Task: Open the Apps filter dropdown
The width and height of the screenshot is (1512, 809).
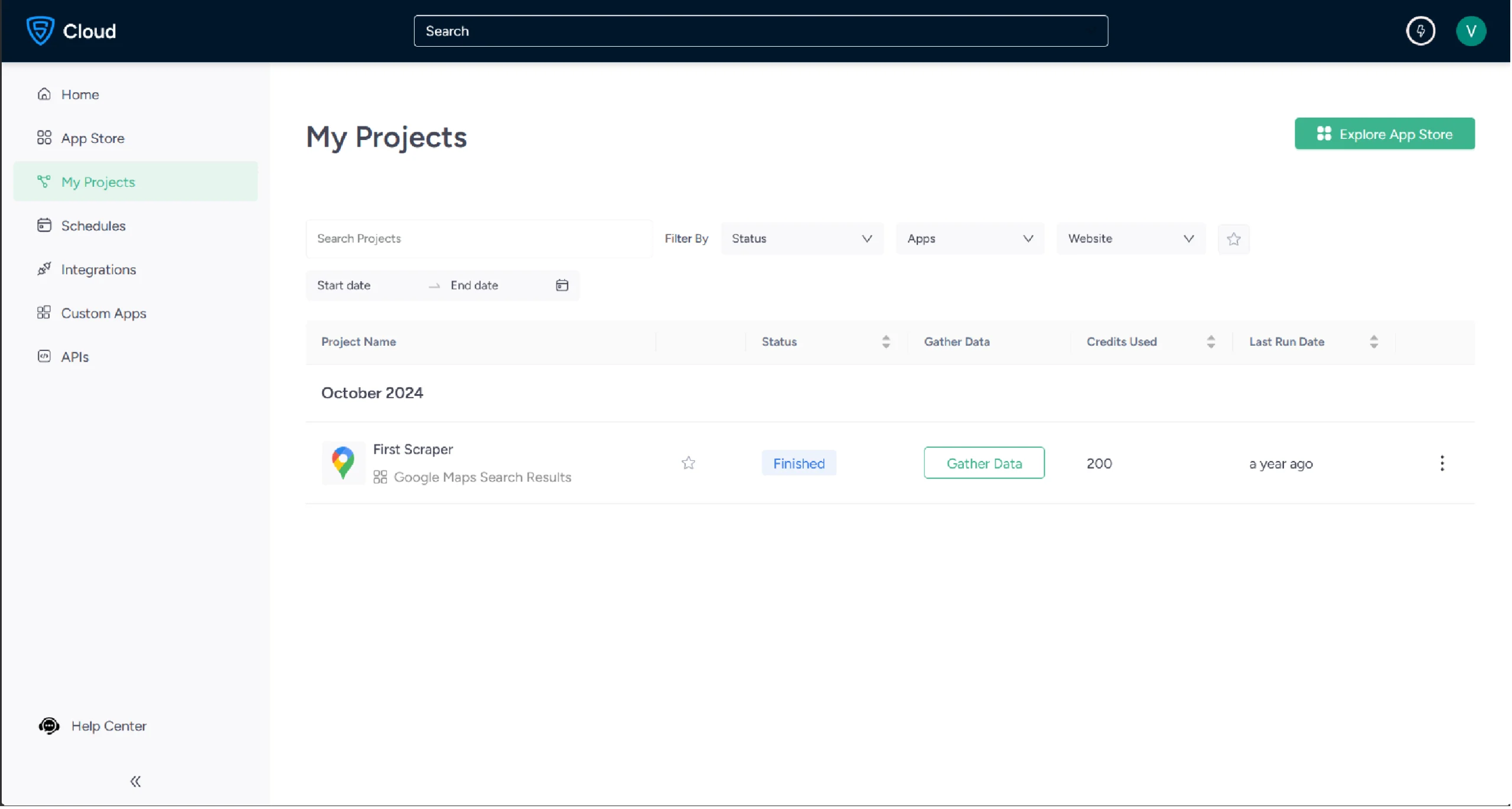Action: pos(970,239)
